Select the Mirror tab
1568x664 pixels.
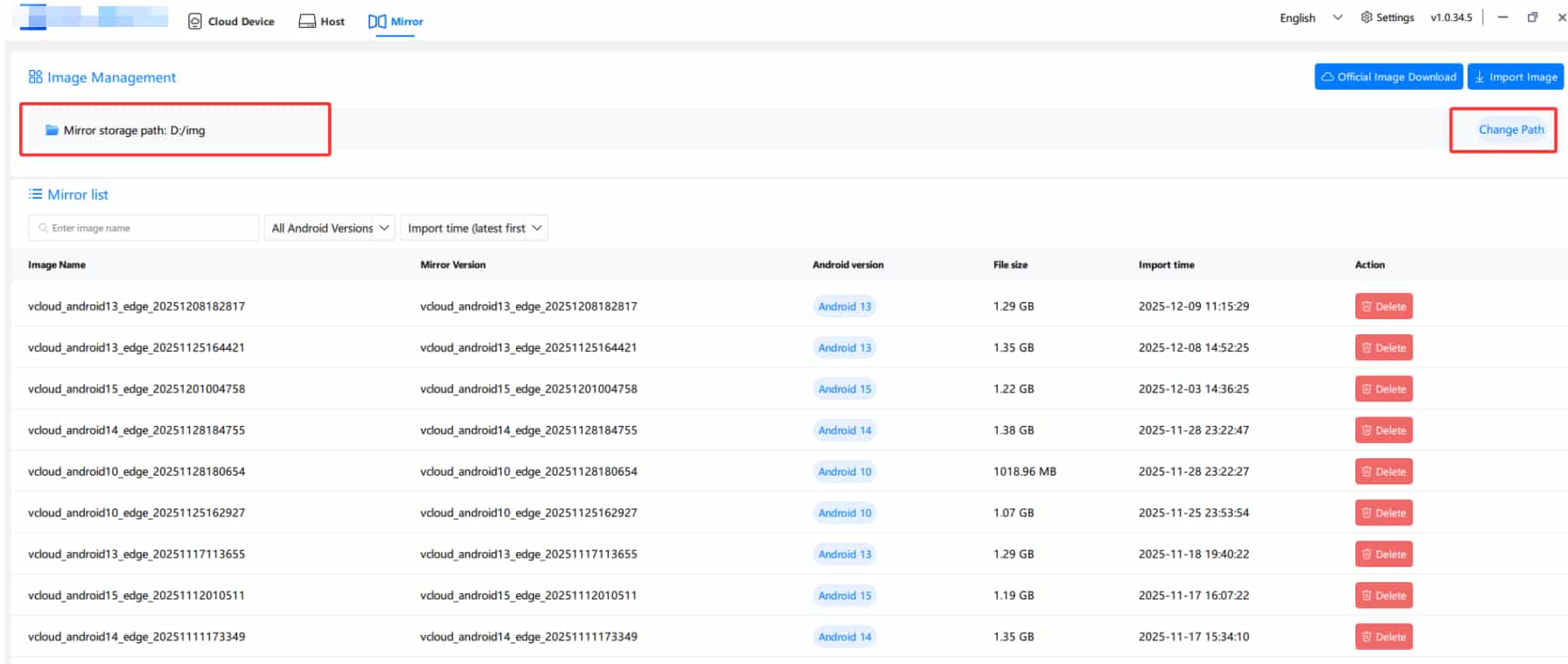click(x=396, y=21)
